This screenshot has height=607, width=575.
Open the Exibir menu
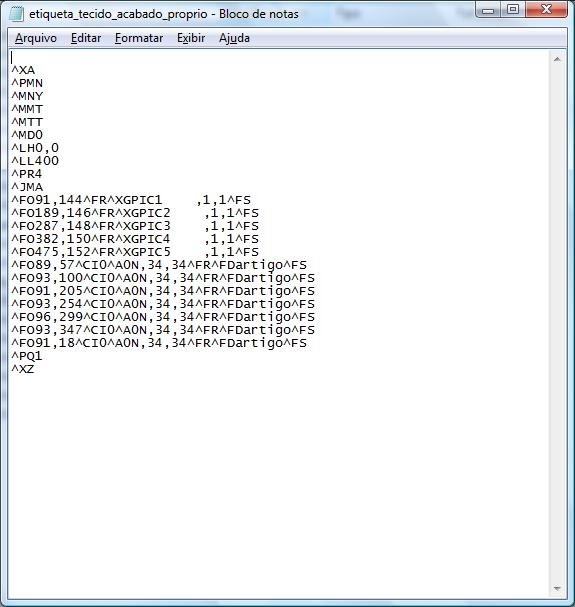point(191,38)
